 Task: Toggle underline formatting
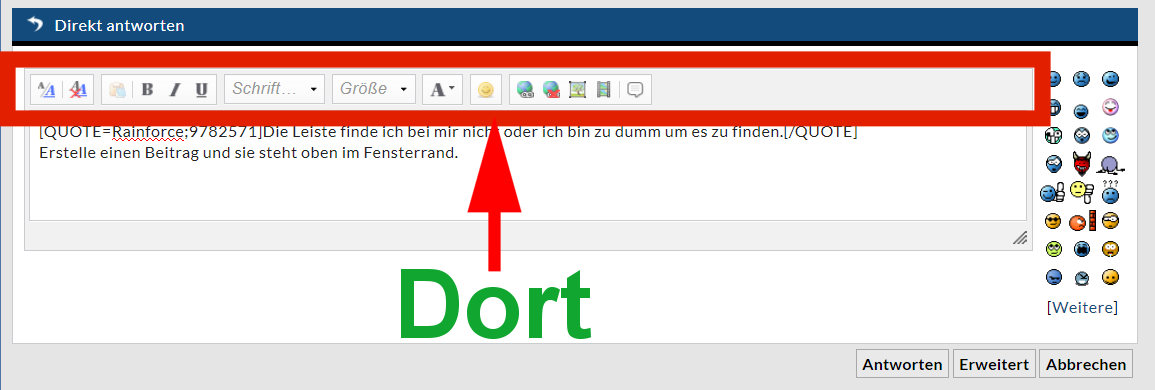point(201,90)
